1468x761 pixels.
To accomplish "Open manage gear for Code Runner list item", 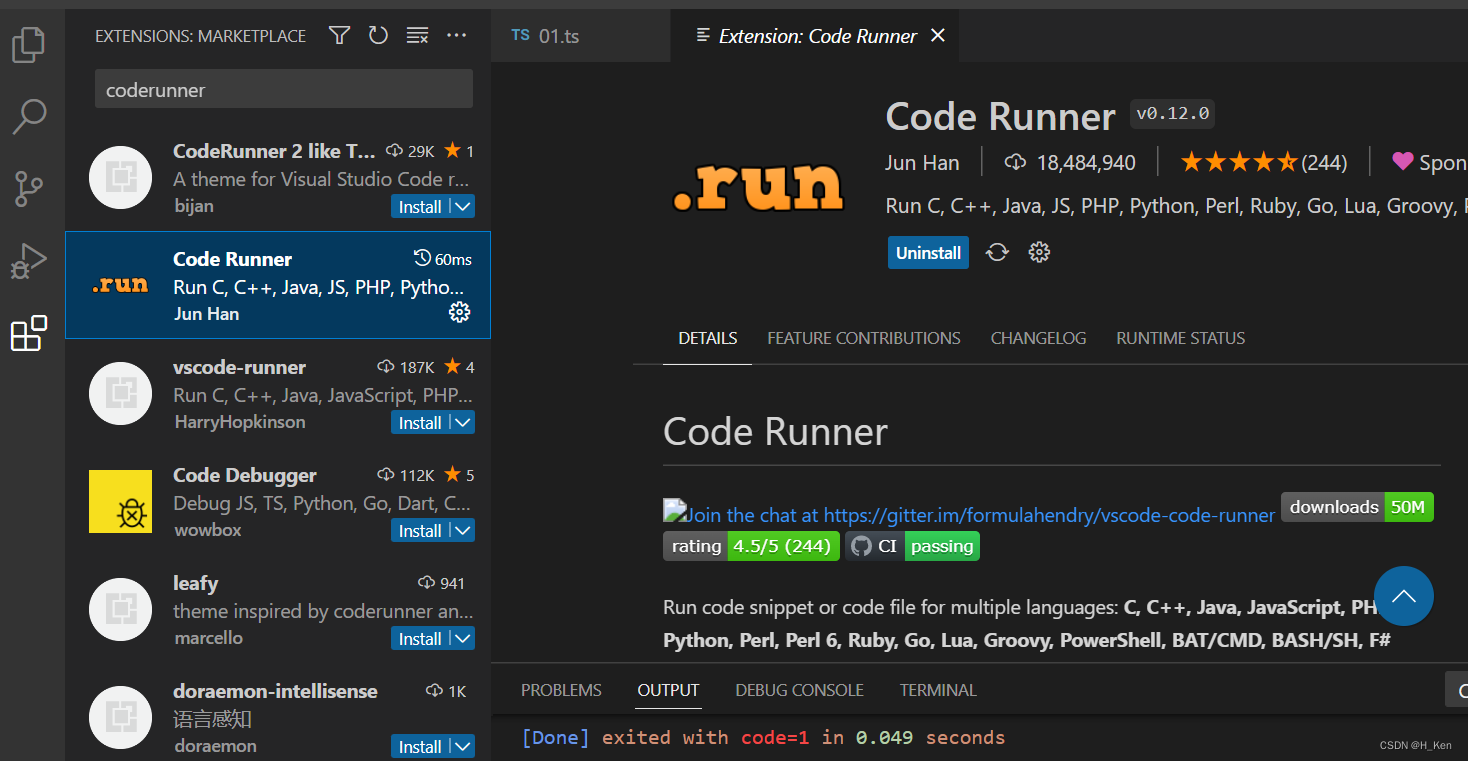I will pos(459,312).
